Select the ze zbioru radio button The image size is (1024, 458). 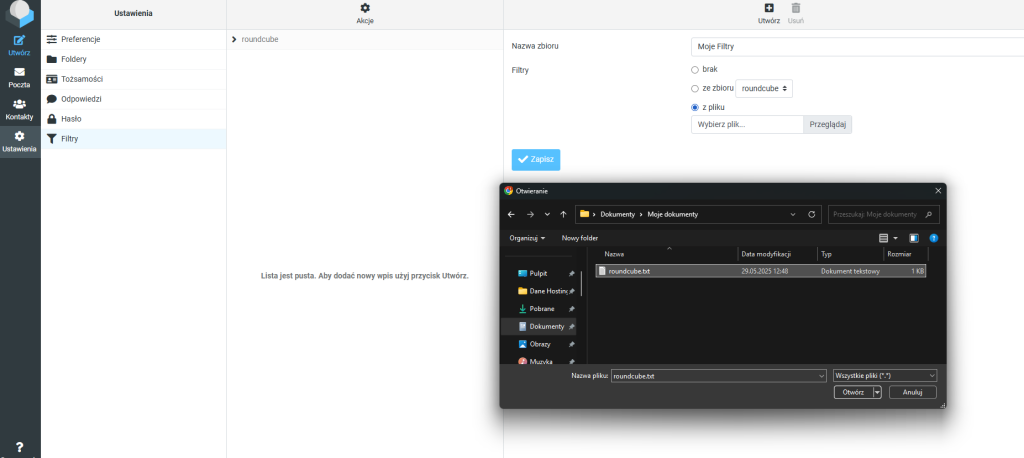(x=695, y=88)
